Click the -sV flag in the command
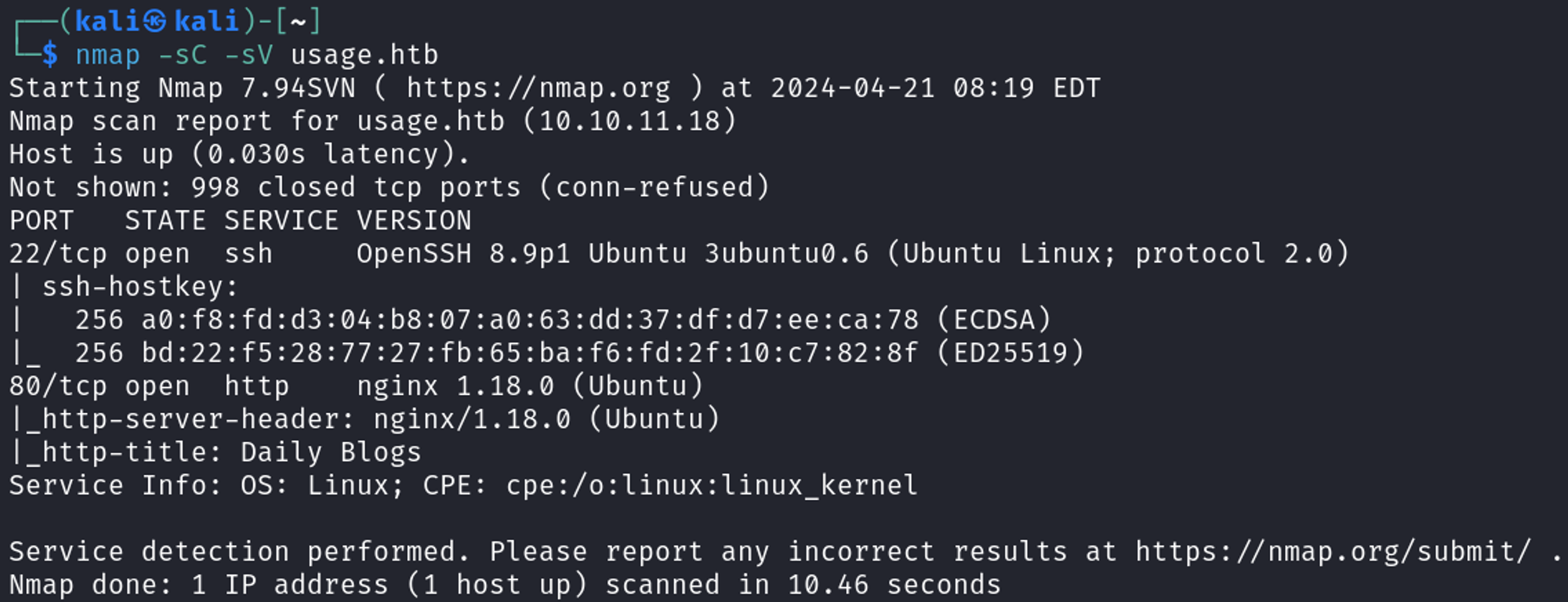Screen dimensions: 1568x602 (x=249, y=55)
